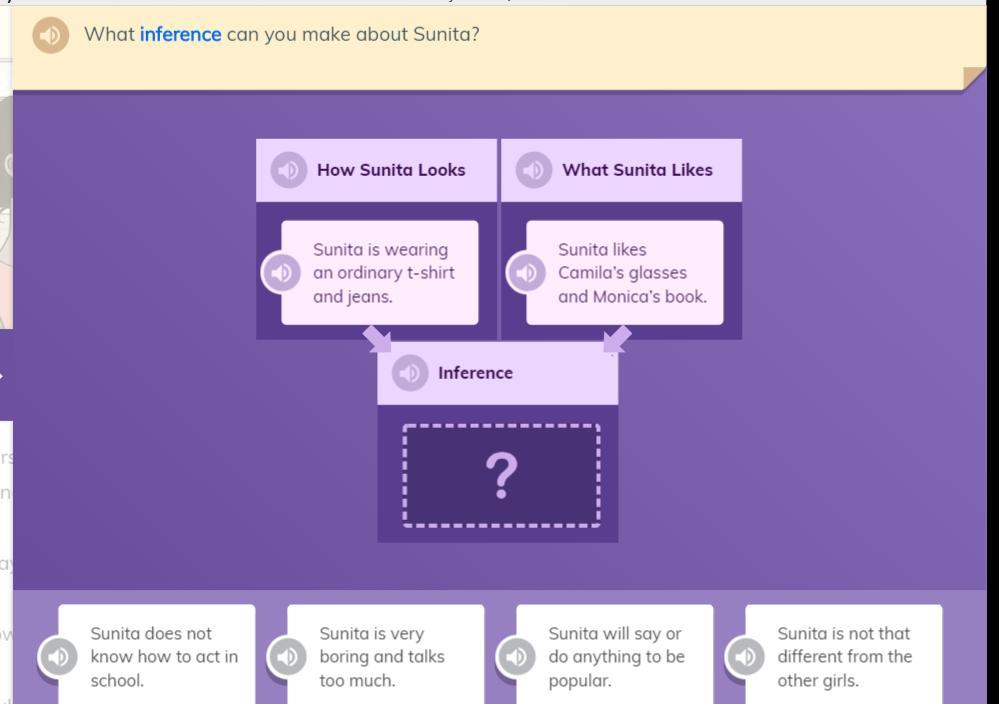The width and height of the screenshot is (999, 704).
Task: Play audio for the main question
Action: point(50,35)
